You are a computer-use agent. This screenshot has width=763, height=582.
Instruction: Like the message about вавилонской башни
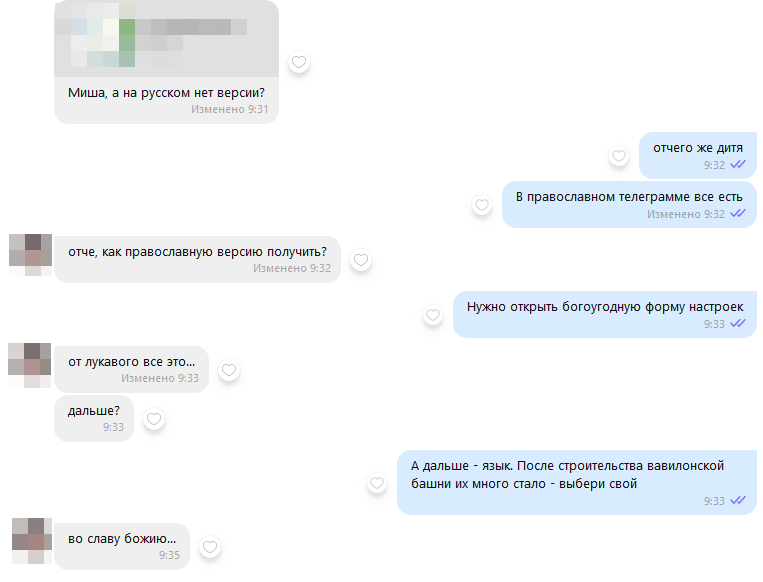click(377, 483)
